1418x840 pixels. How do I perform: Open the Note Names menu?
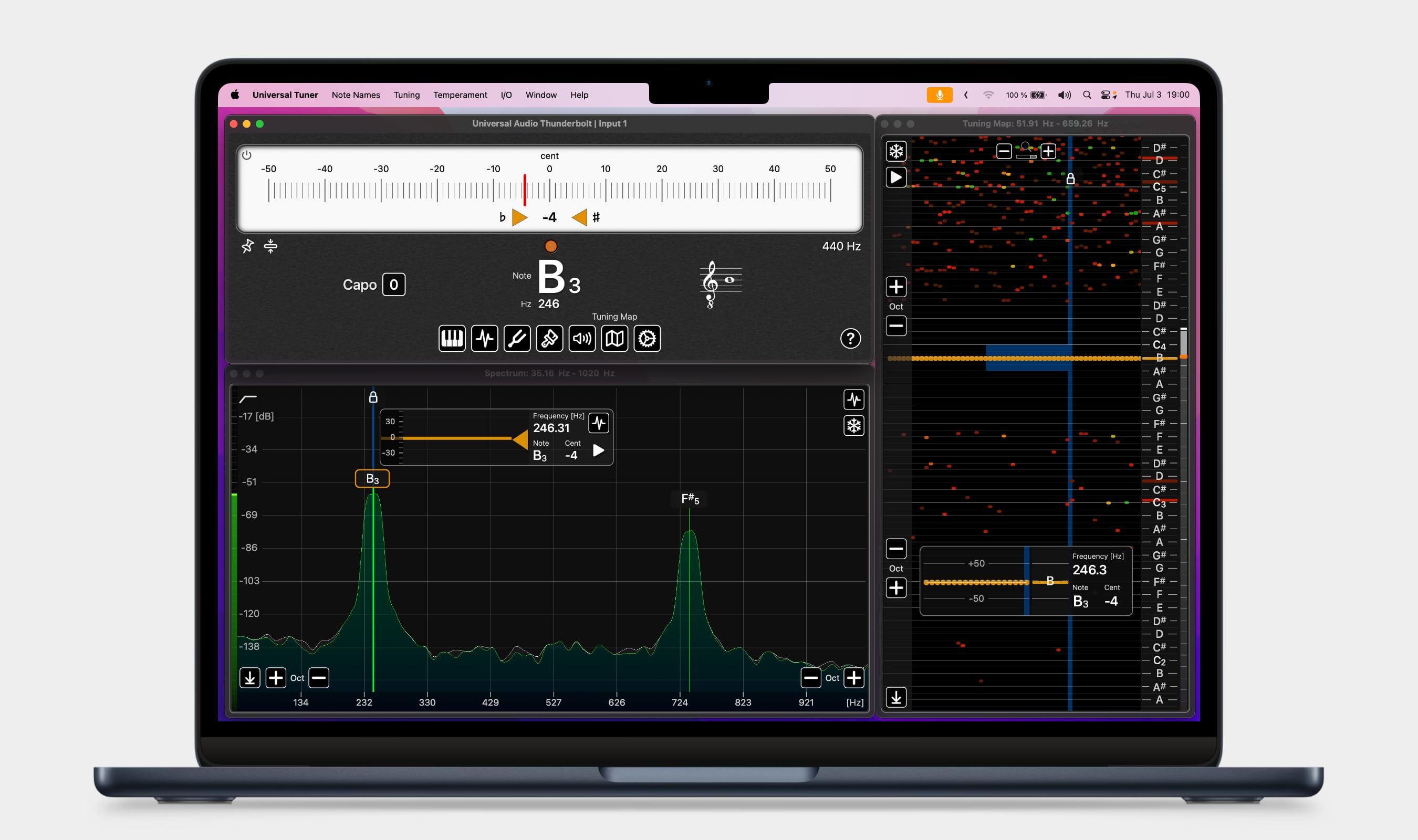coord(356,95)
